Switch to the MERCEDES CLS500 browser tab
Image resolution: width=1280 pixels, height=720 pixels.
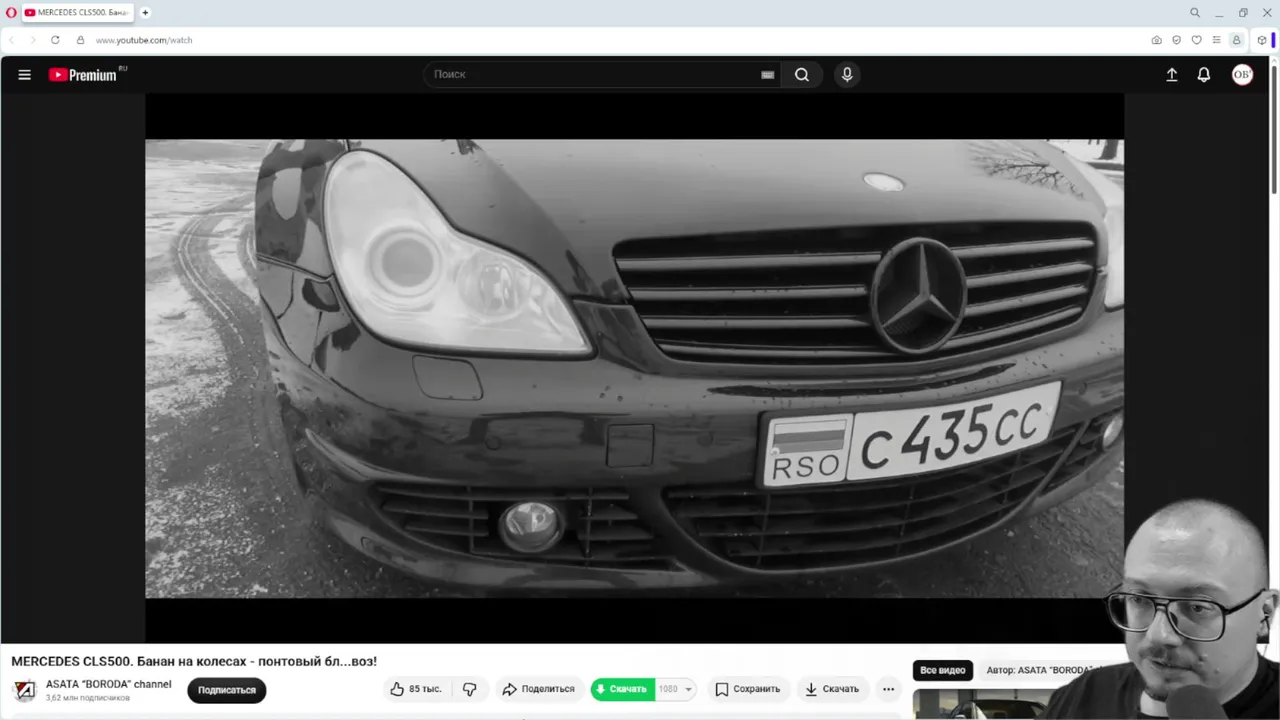click(78, 13)
